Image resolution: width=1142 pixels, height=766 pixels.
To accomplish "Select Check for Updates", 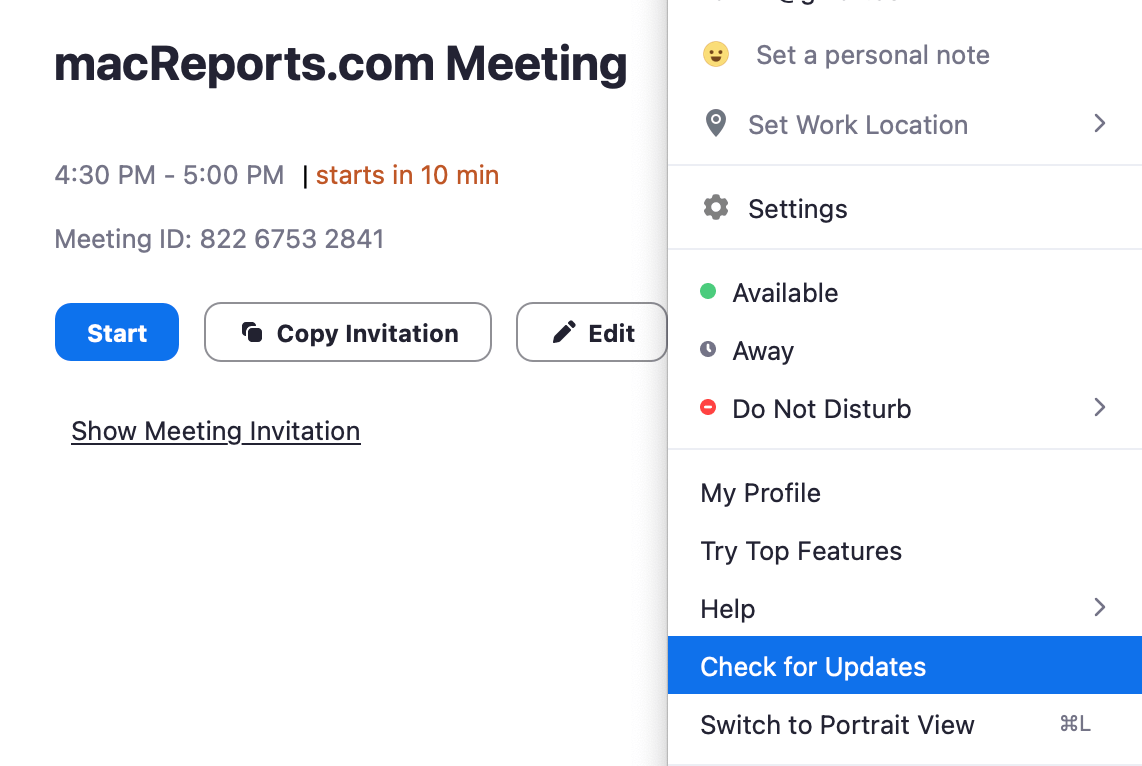I will pyautogui.click(x=905, y=666).
